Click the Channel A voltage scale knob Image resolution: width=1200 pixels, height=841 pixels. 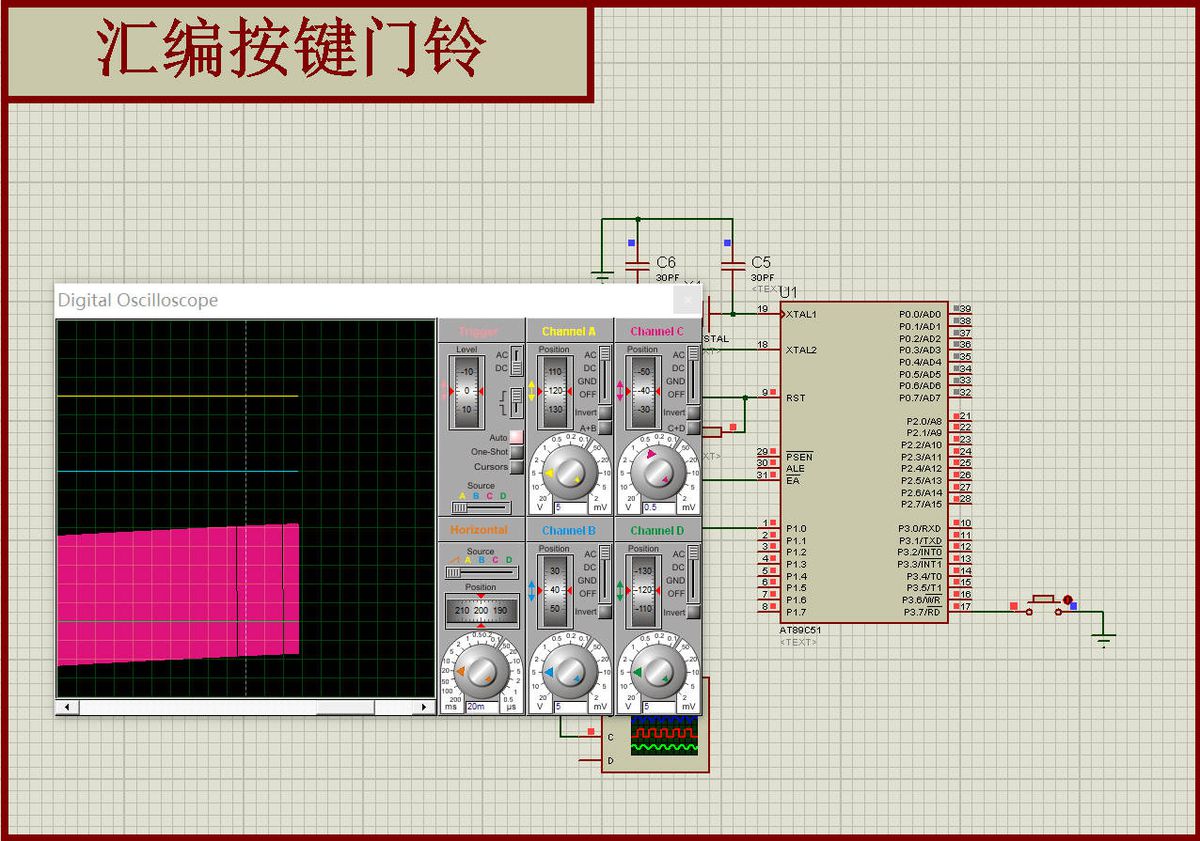pyautogui.click(x=569, y=471)
